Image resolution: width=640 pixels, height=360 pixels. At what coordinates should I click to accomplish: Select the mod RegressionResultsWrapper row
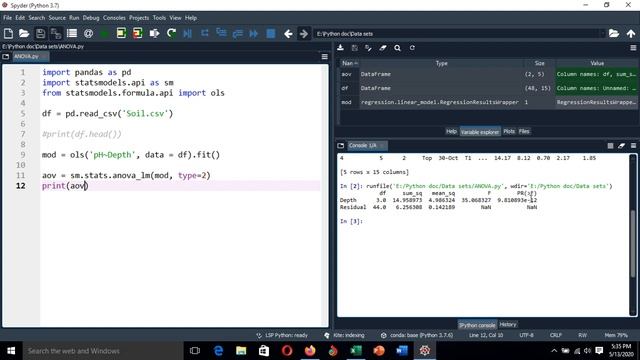(x=488, y=102)
